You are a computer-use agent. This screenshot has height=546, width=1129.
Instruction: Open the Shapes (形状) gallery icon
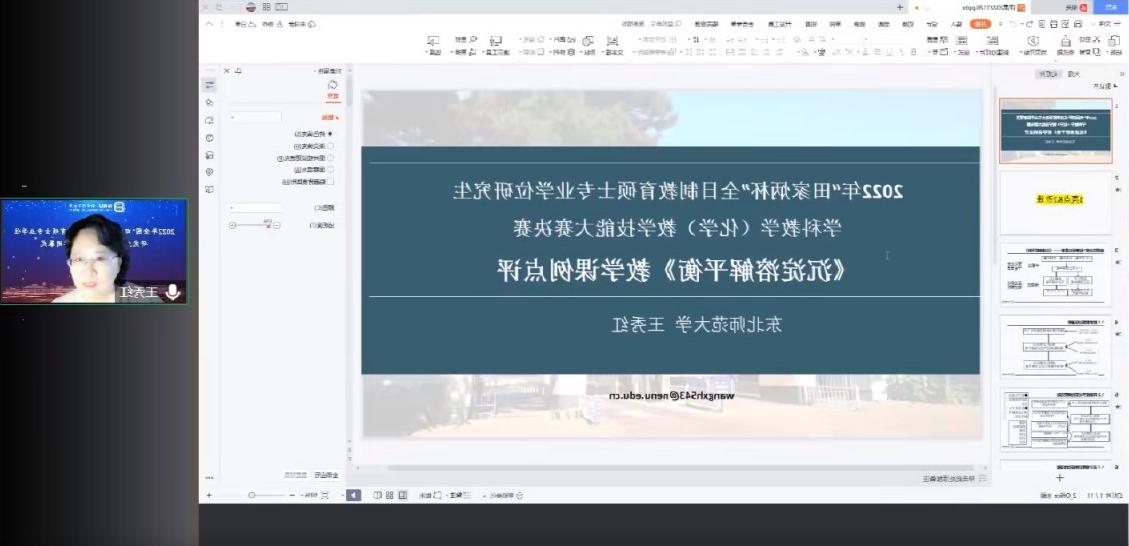[x=588, y=41]
